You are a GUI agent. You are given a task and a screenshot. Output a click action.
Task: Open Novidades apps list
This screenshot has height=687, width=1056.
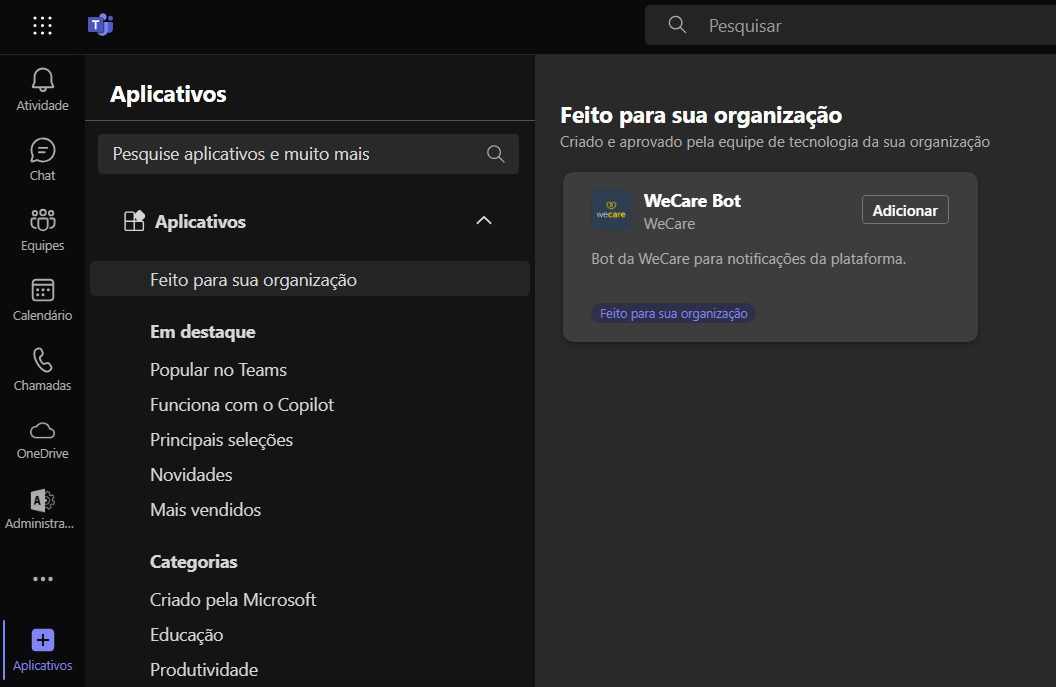click(x=191, y=475)
